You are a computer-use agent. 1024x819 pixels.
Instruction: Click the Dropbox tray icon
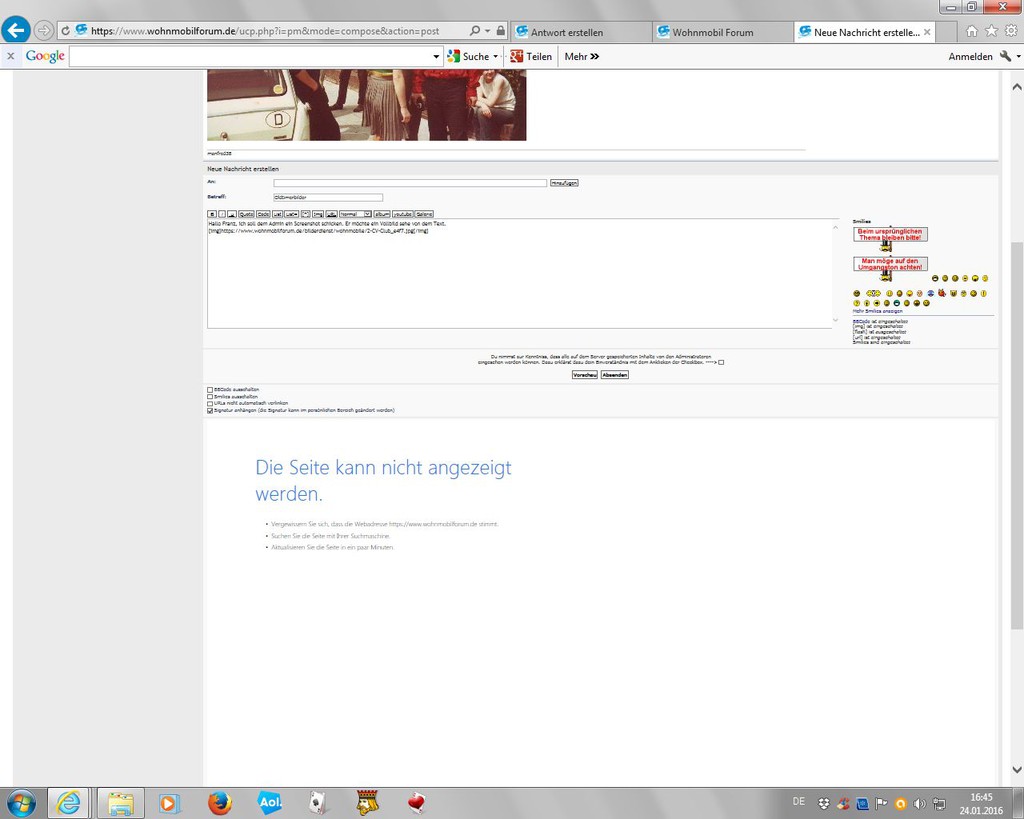824,803
